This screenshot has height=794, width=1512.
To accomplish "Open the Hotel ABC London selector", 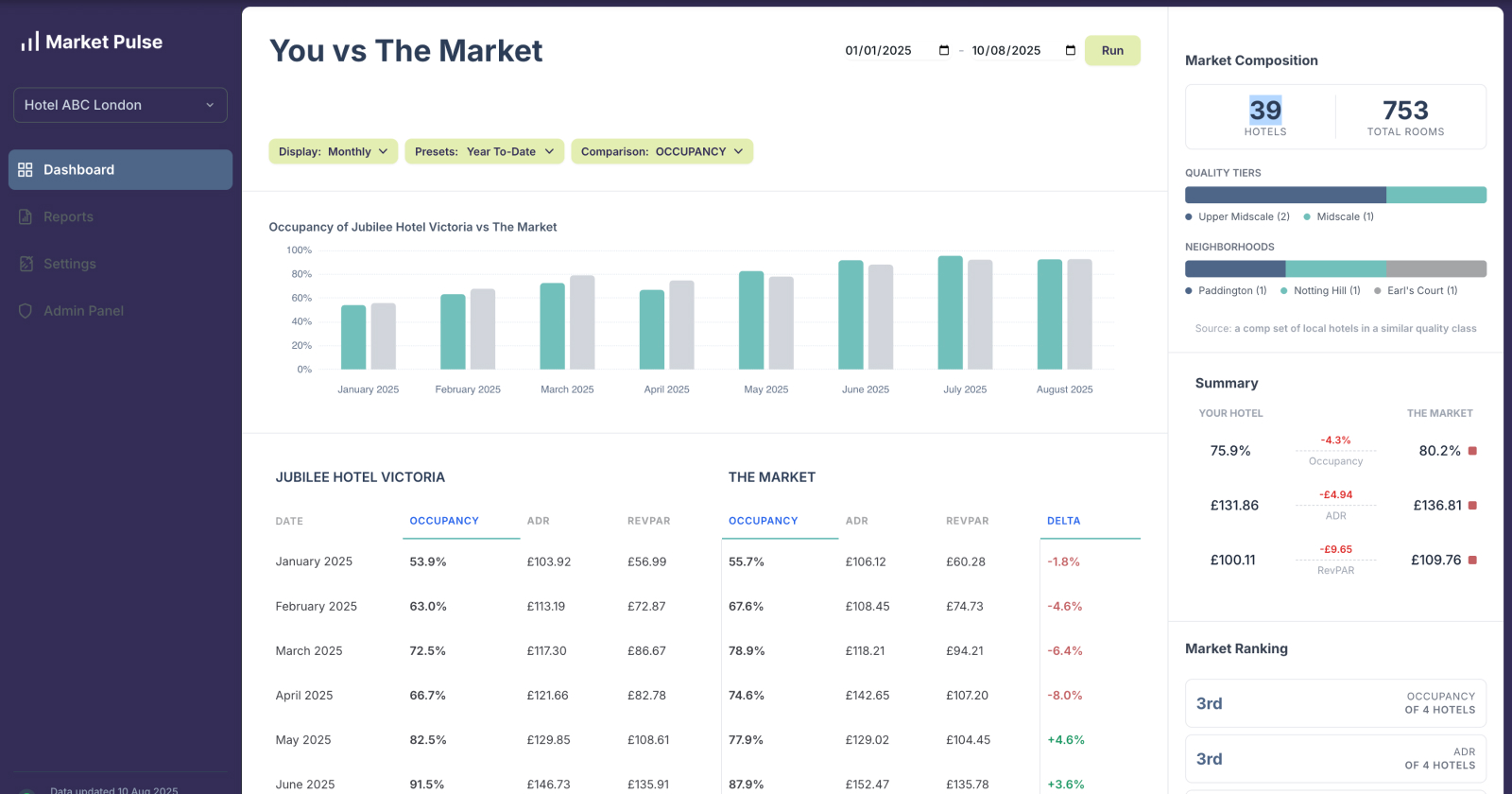I will [x=120, y=105].
